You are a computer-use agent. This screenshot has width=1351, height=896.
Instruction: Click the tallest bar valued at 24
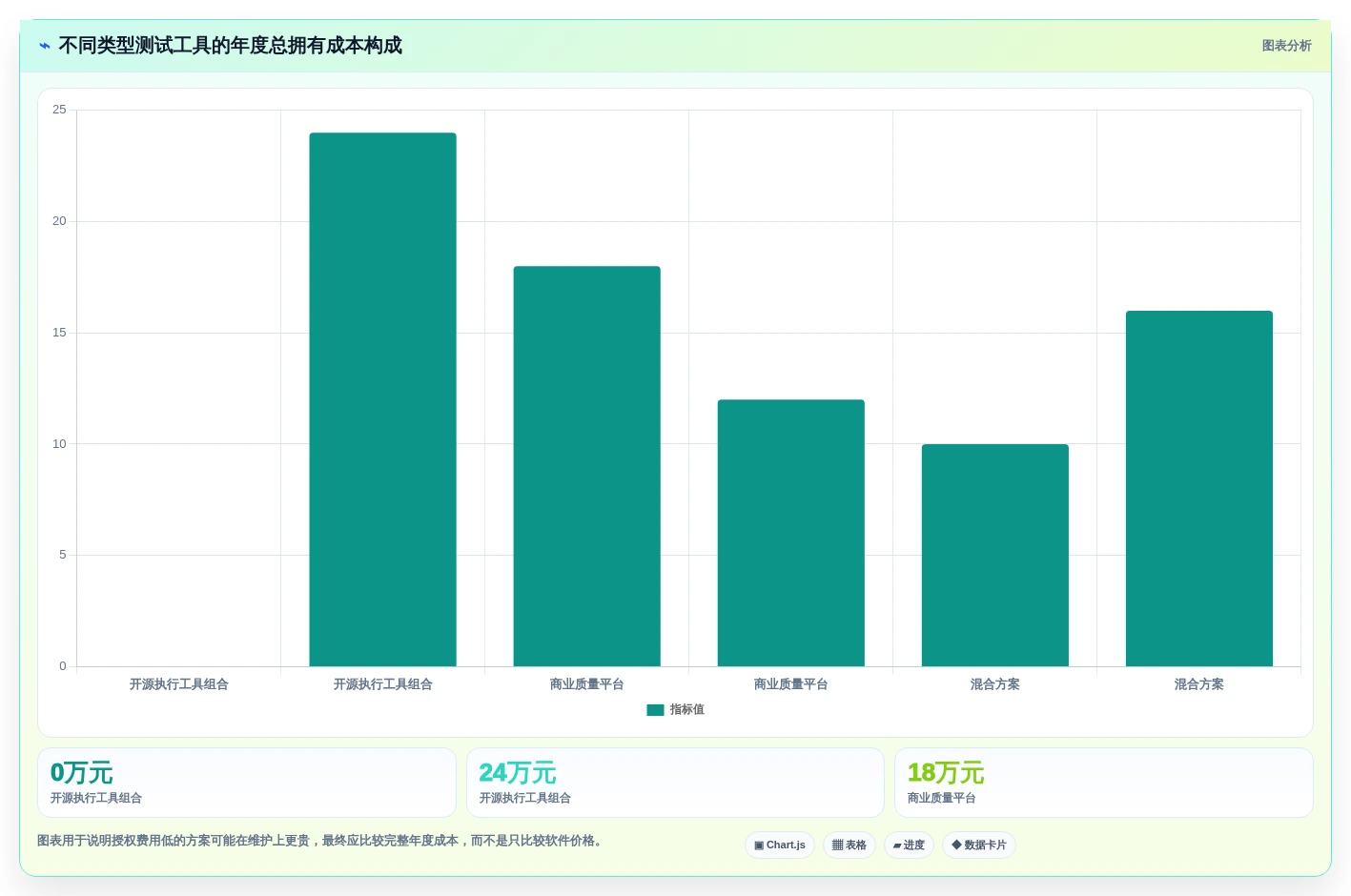click(x=383, y=399)
